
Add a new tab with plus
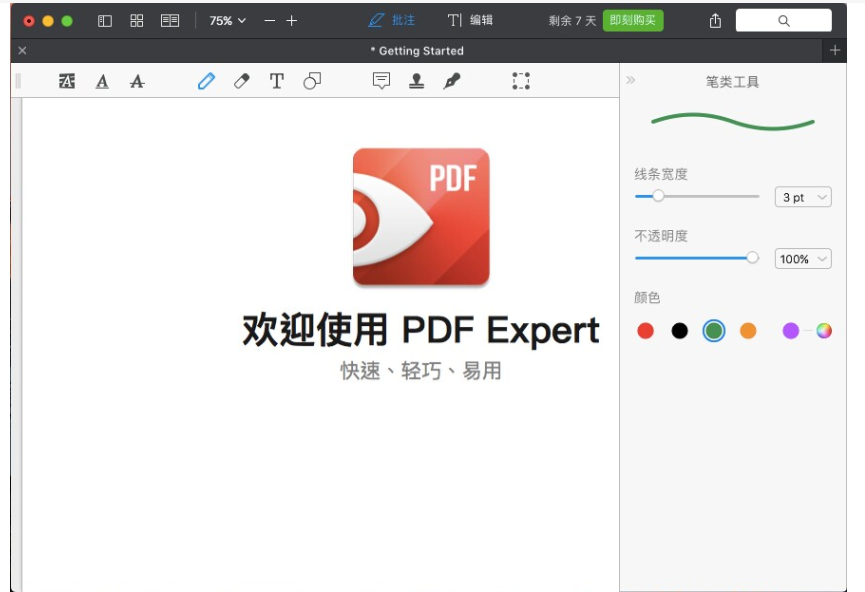pos(835,50)
